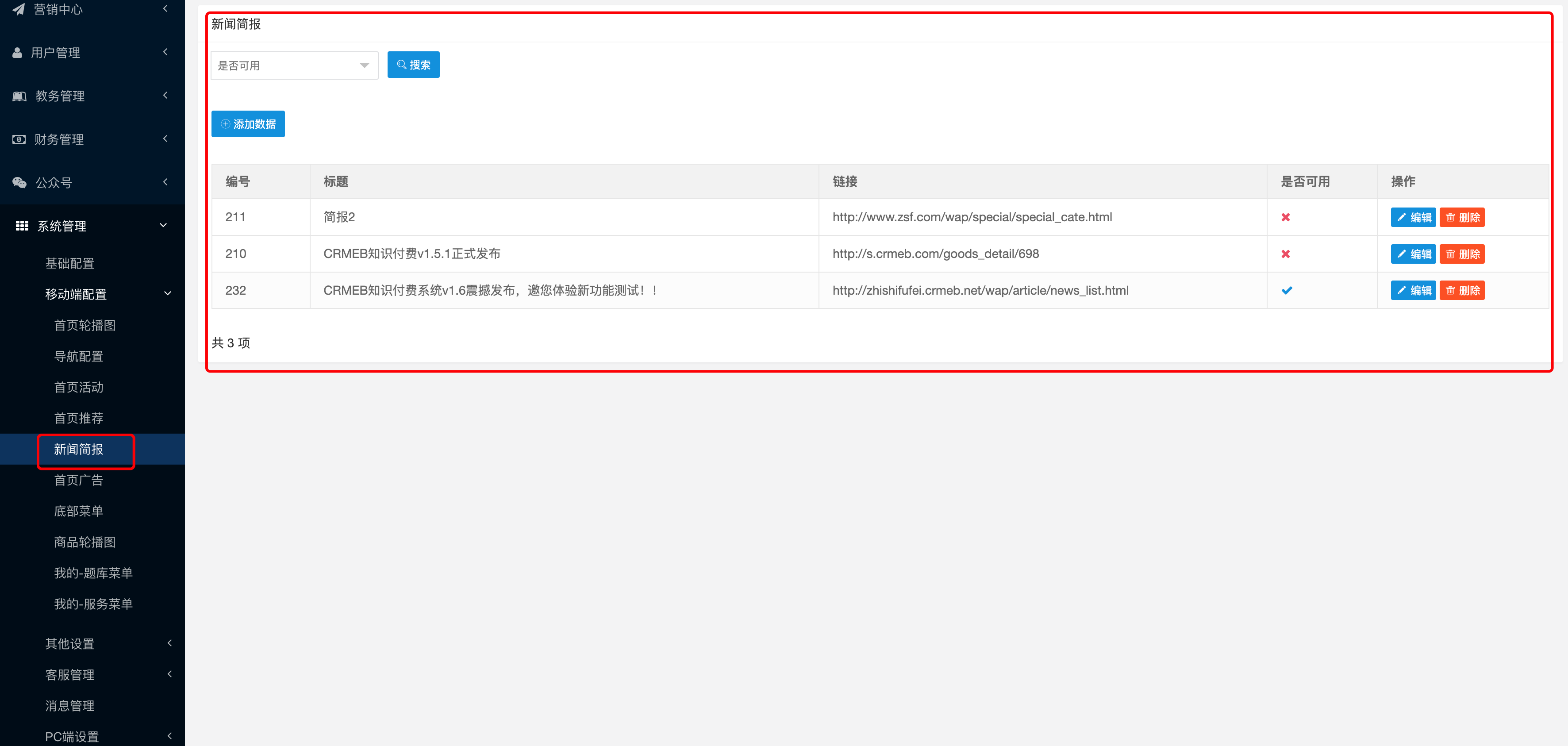Open the 首页活动 menu item
This screenshot has width=1568, height=746.
78,387
